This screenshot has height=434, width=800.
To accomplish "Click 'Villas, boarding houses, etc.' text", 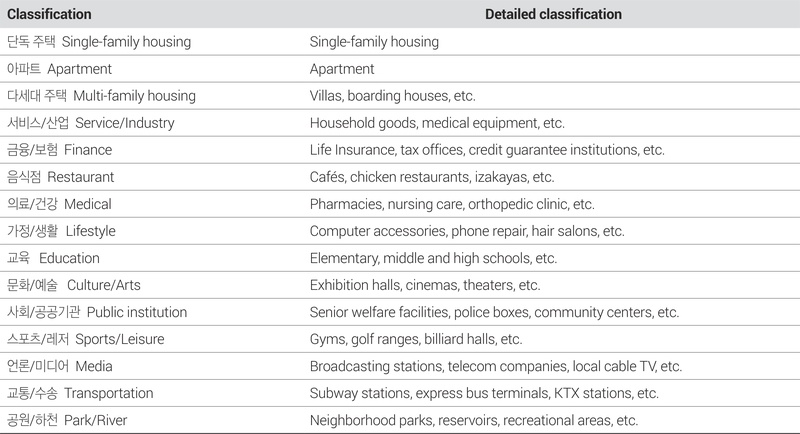I will [x=392, y=96].
